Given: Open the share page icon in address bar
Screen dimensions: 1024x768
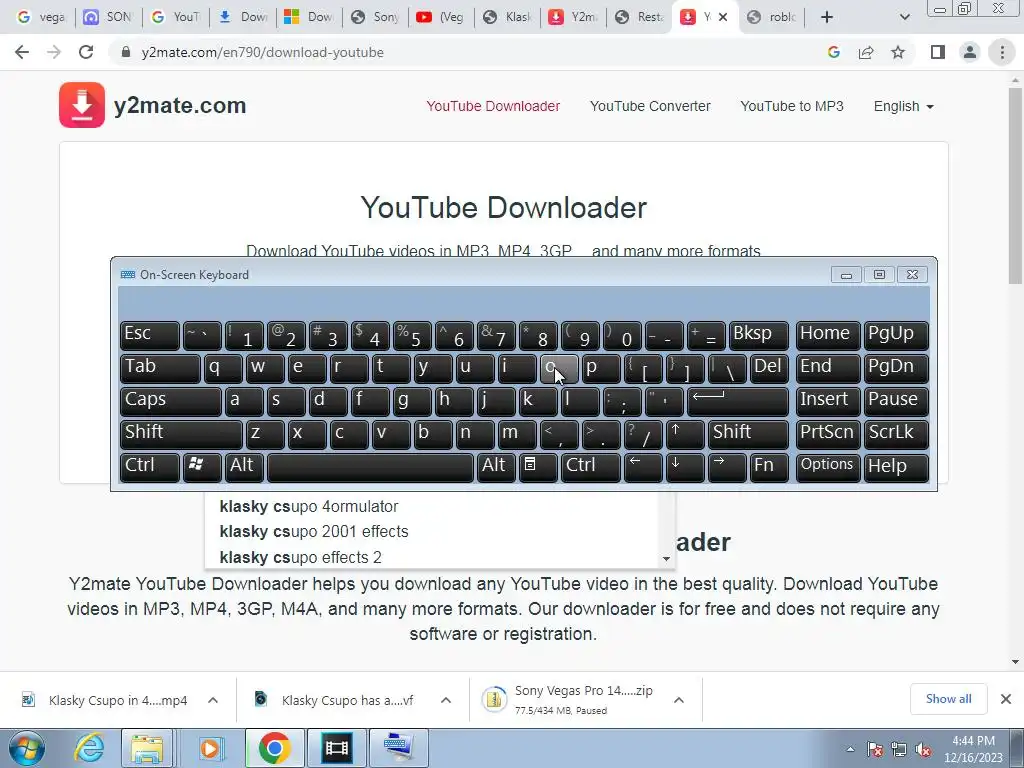Looking at the screenshot, I should pyautogui.click(x=866, y=52).
